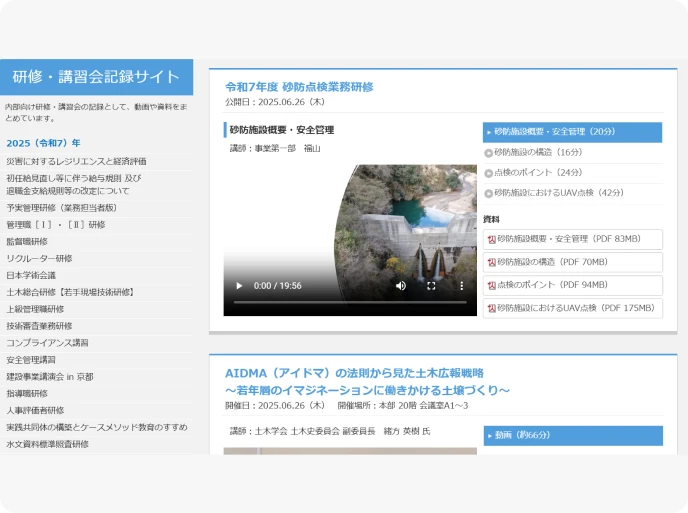
Task: Select 砂防施設の構造(16分) video entry
Action: pyautogui.click(x=572, y=153)
